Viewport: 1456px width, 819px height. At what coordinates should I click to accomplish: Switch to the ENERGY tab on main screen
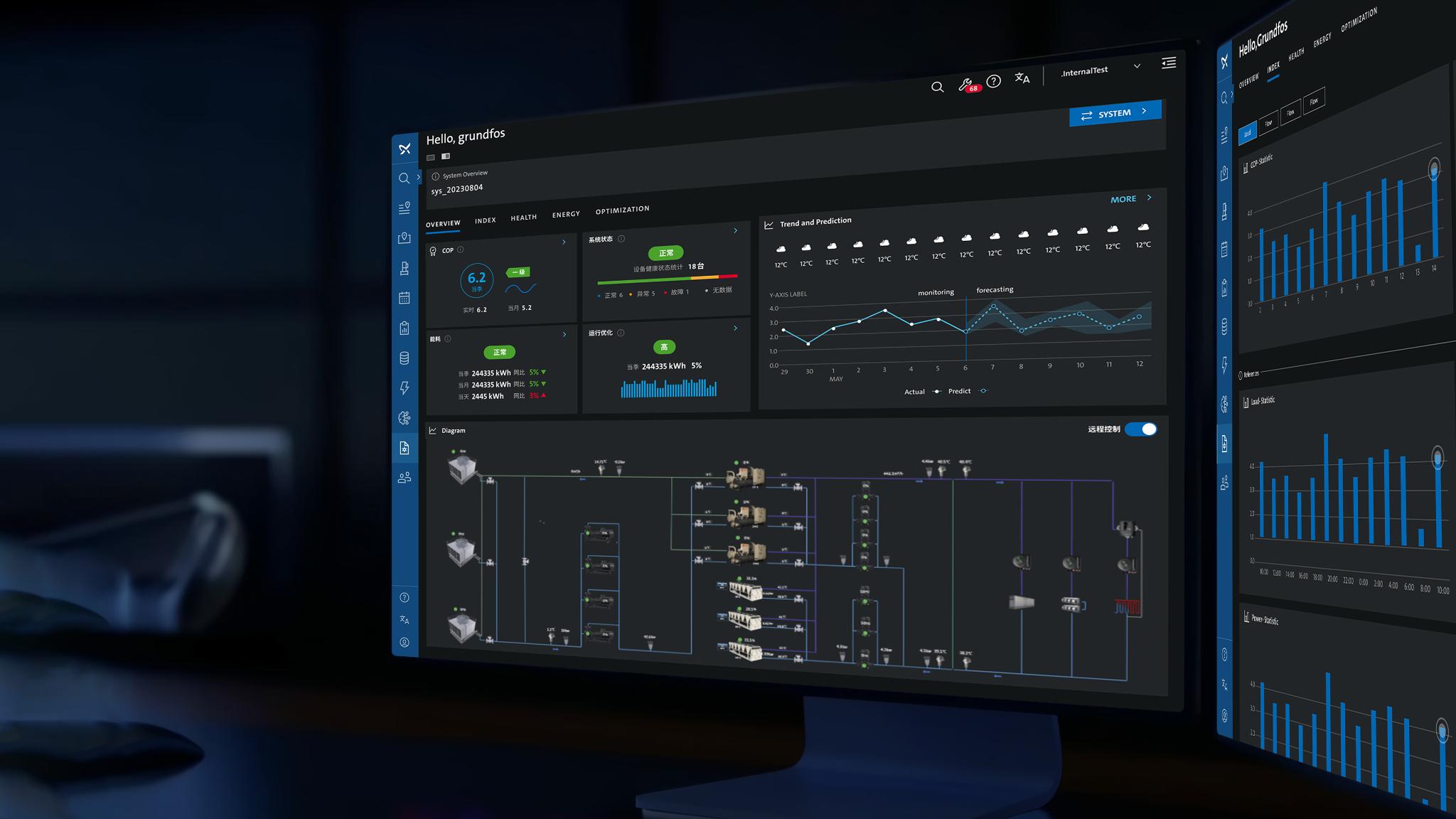pos(566,214)
